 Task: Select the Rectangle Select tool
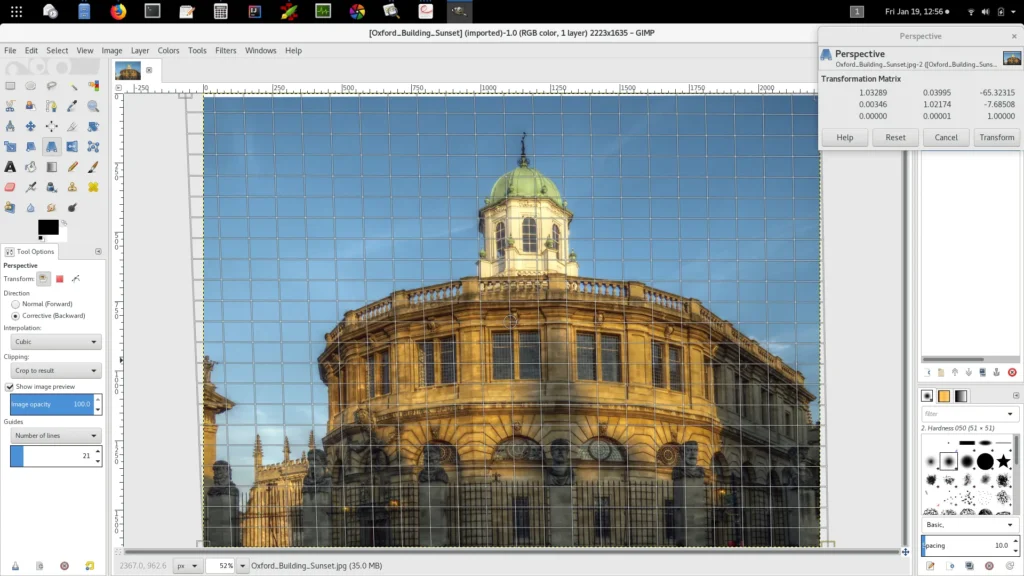click(10, 86)
